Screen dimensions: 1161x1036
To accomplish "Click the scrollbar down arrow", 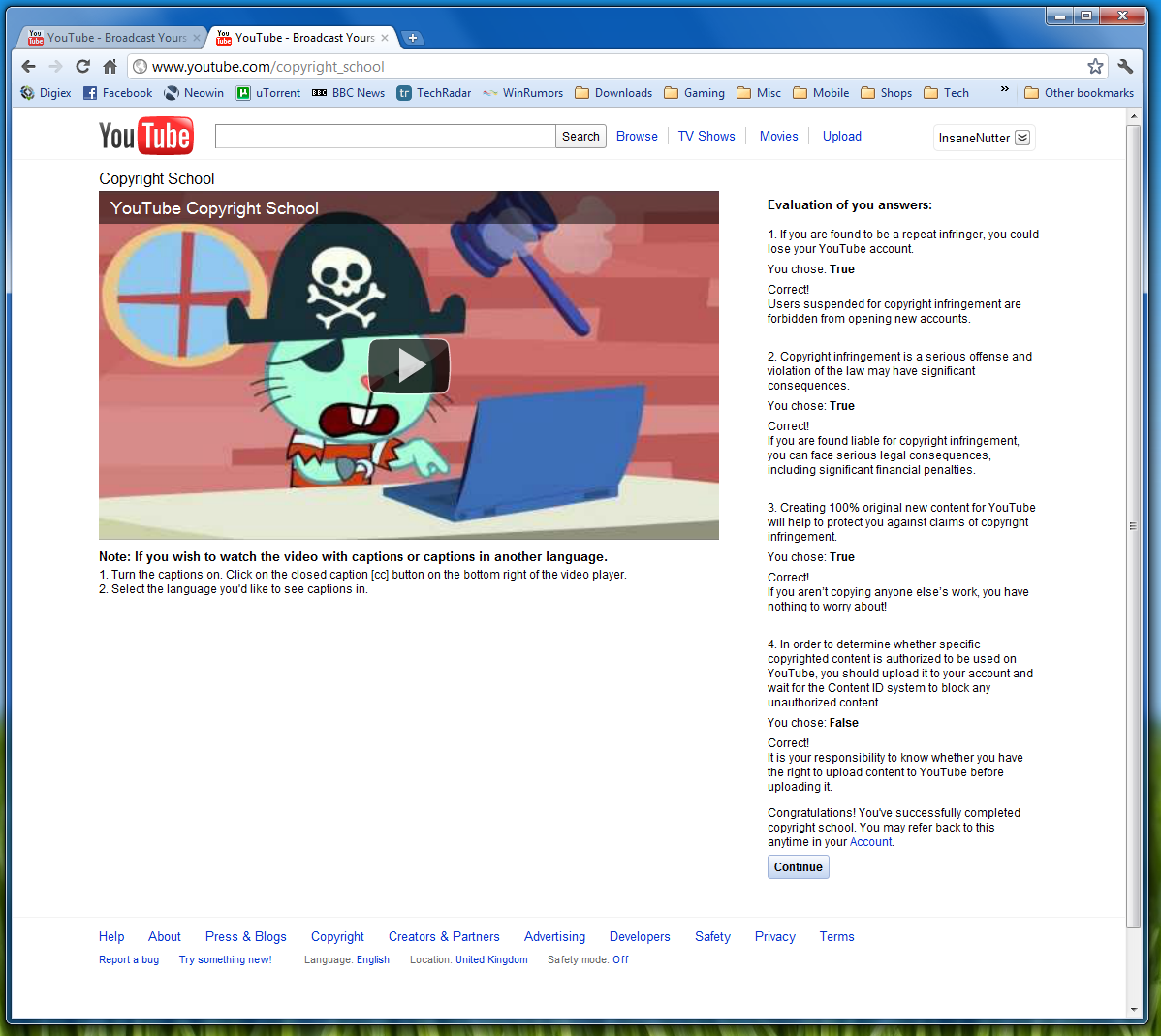I will tap(1134, 1009).
